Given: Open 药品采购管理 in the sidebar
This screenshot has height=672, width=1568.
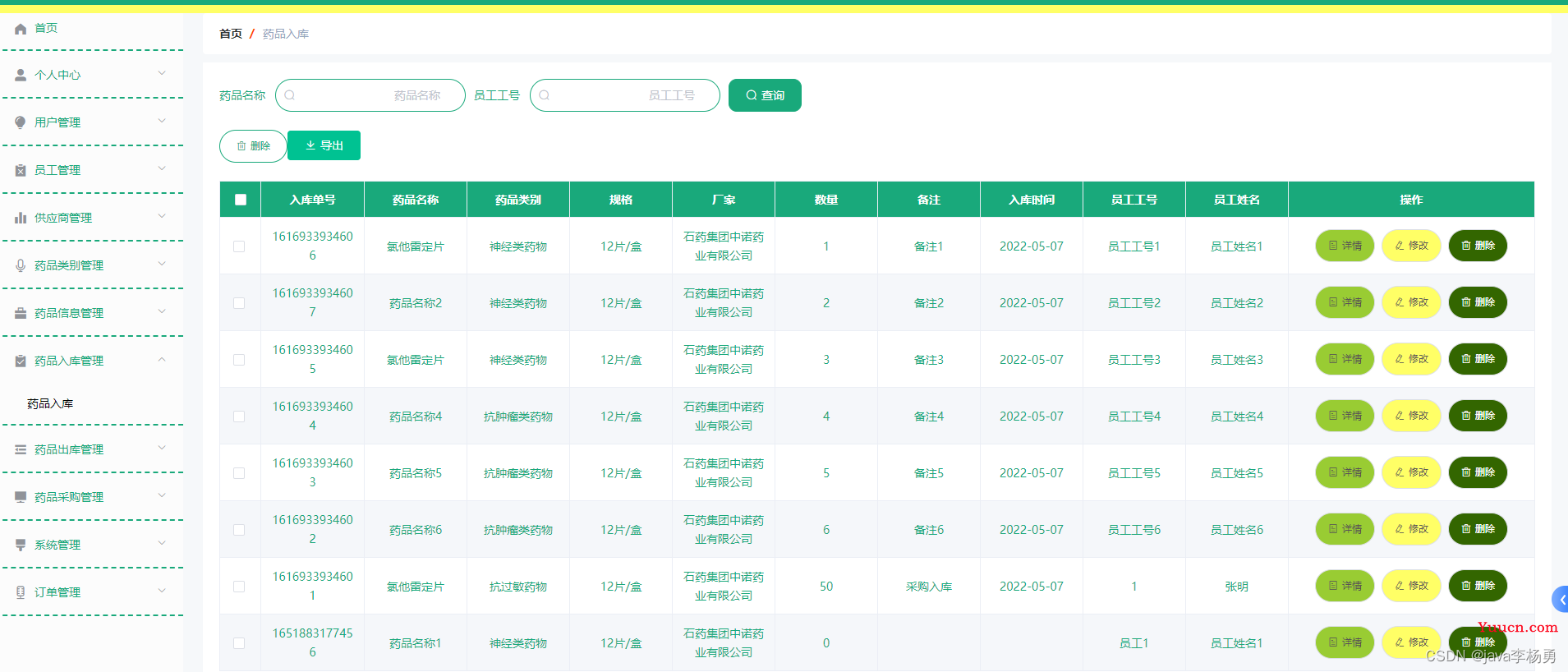Looking at the screenshot, I should coord(93,497).
